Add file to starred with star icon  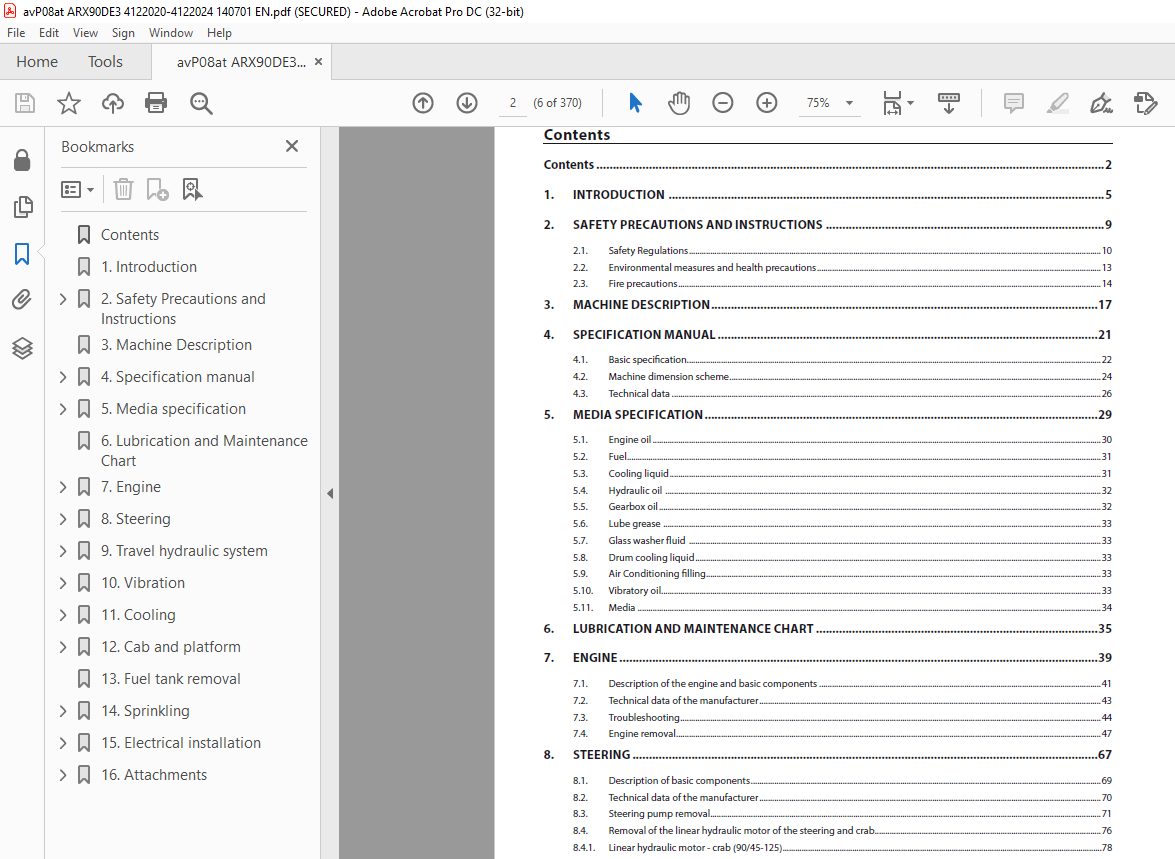pos(69,103)
